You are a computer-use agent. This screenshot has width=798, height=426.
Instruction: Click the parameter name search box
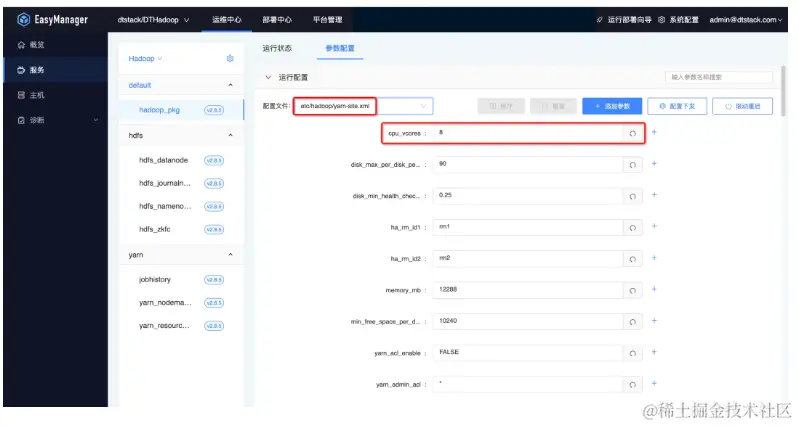[719, 77]
